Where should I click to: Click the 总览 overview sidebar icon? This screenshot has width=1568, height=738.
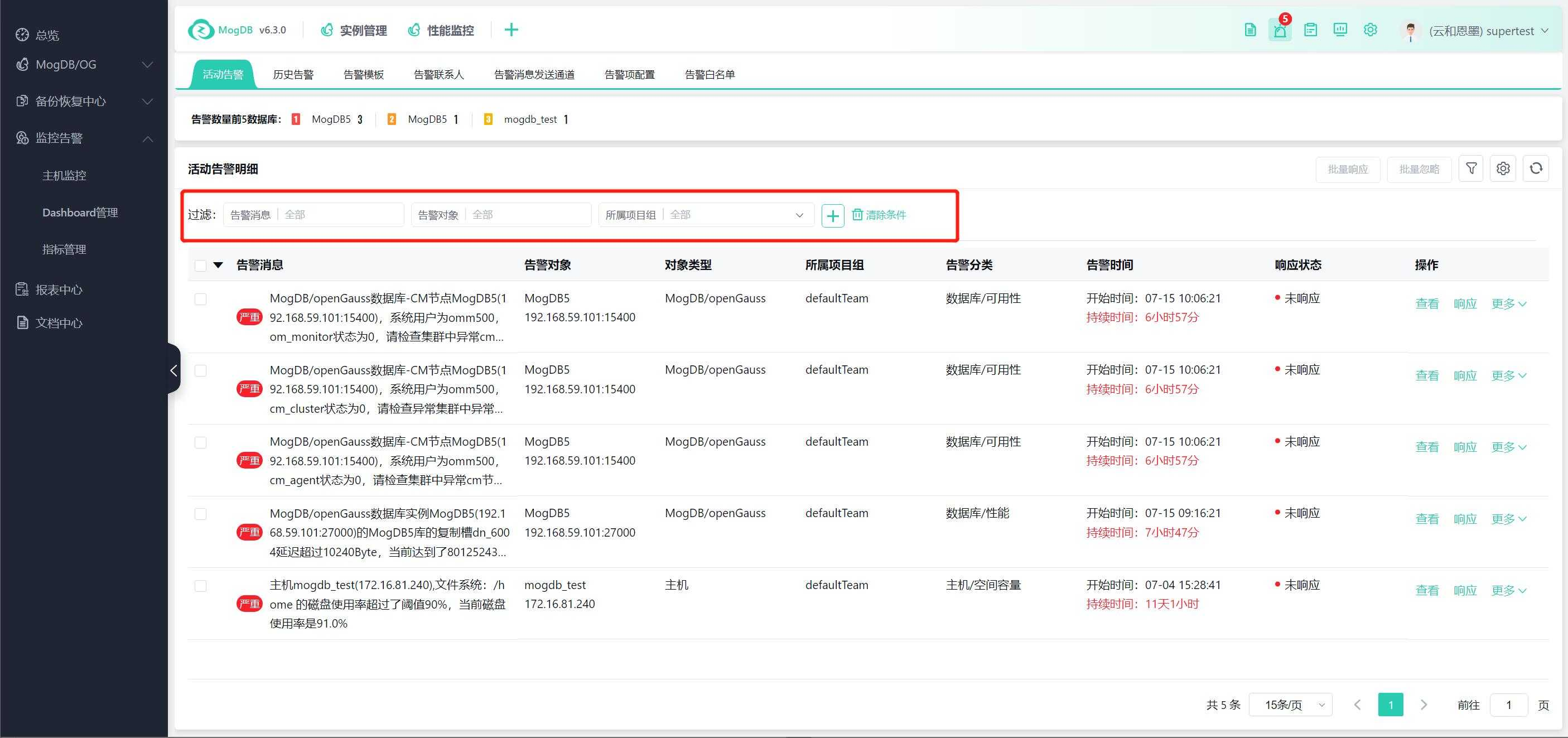[x=22, y=35]
